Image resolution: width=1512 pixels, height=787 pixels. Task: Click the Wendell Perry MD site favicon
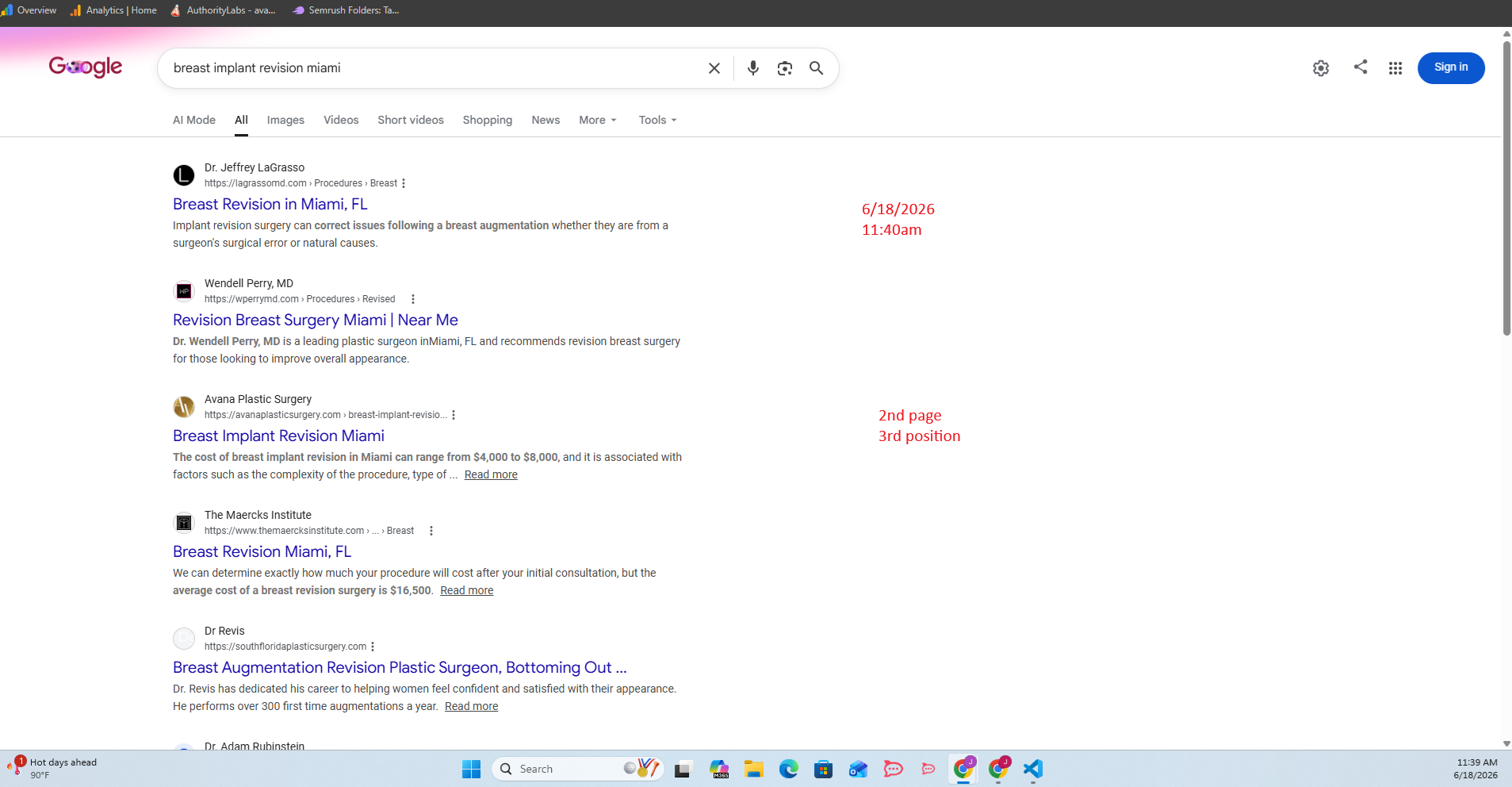point(184,291)
